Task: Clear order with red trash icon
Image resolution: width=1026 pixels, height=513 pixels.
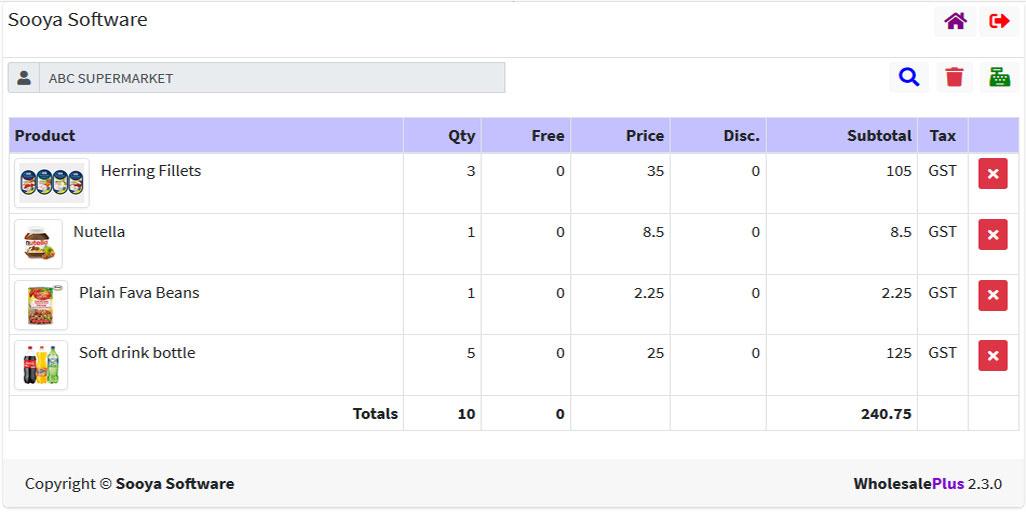Action: tap(954, 77)
